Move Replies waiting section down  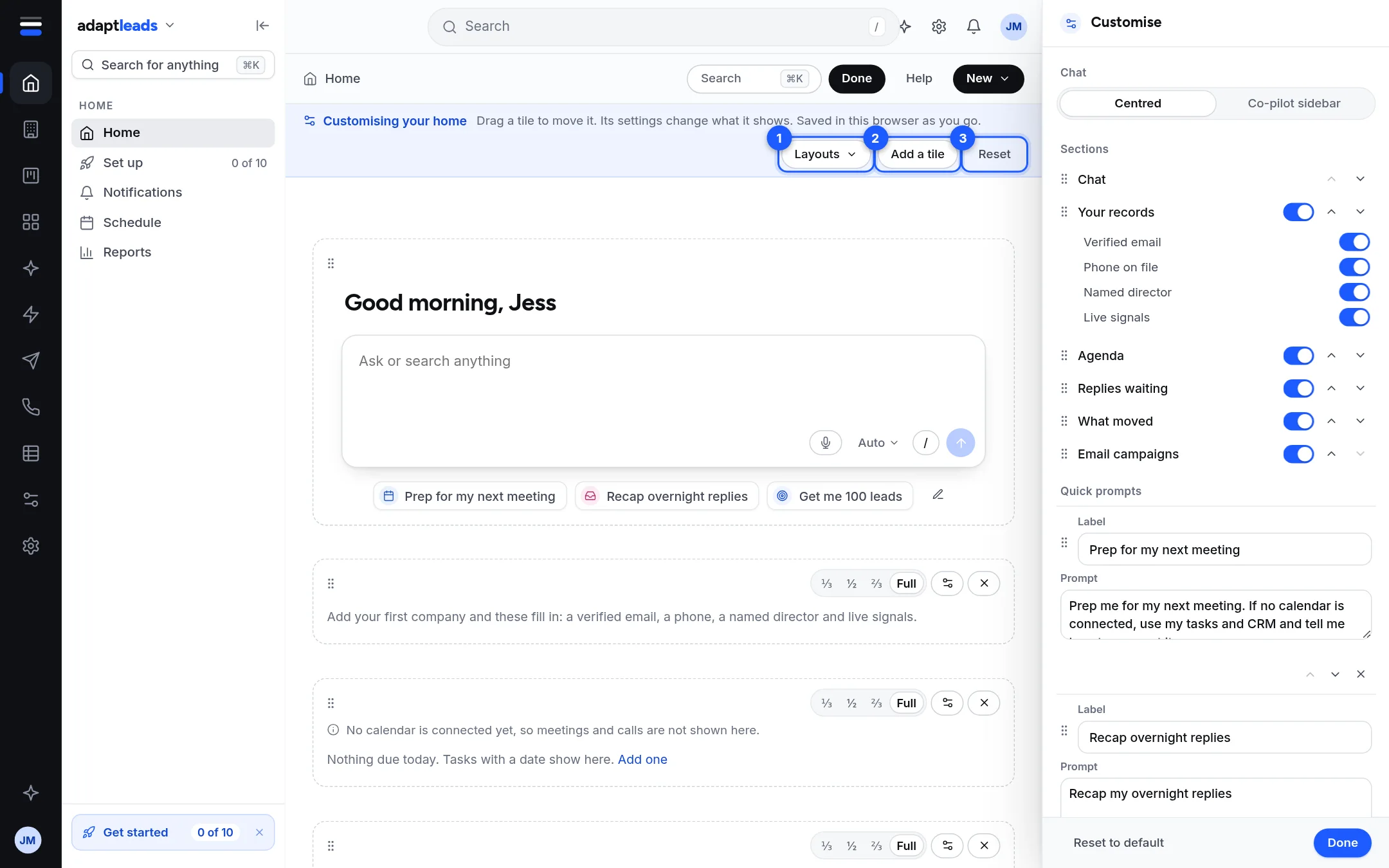(x=1360, y=388)
